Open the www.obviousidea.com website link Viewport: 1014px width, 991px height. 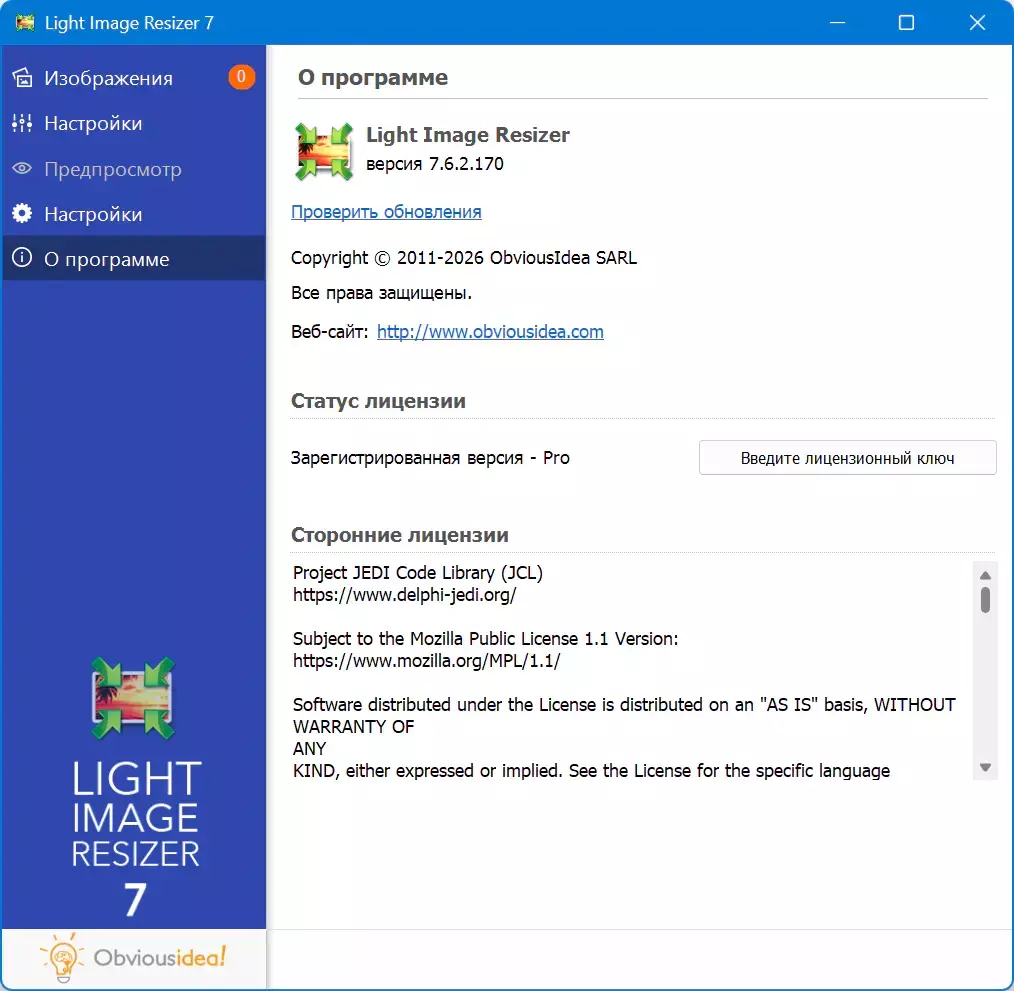[x=490, y=332]
